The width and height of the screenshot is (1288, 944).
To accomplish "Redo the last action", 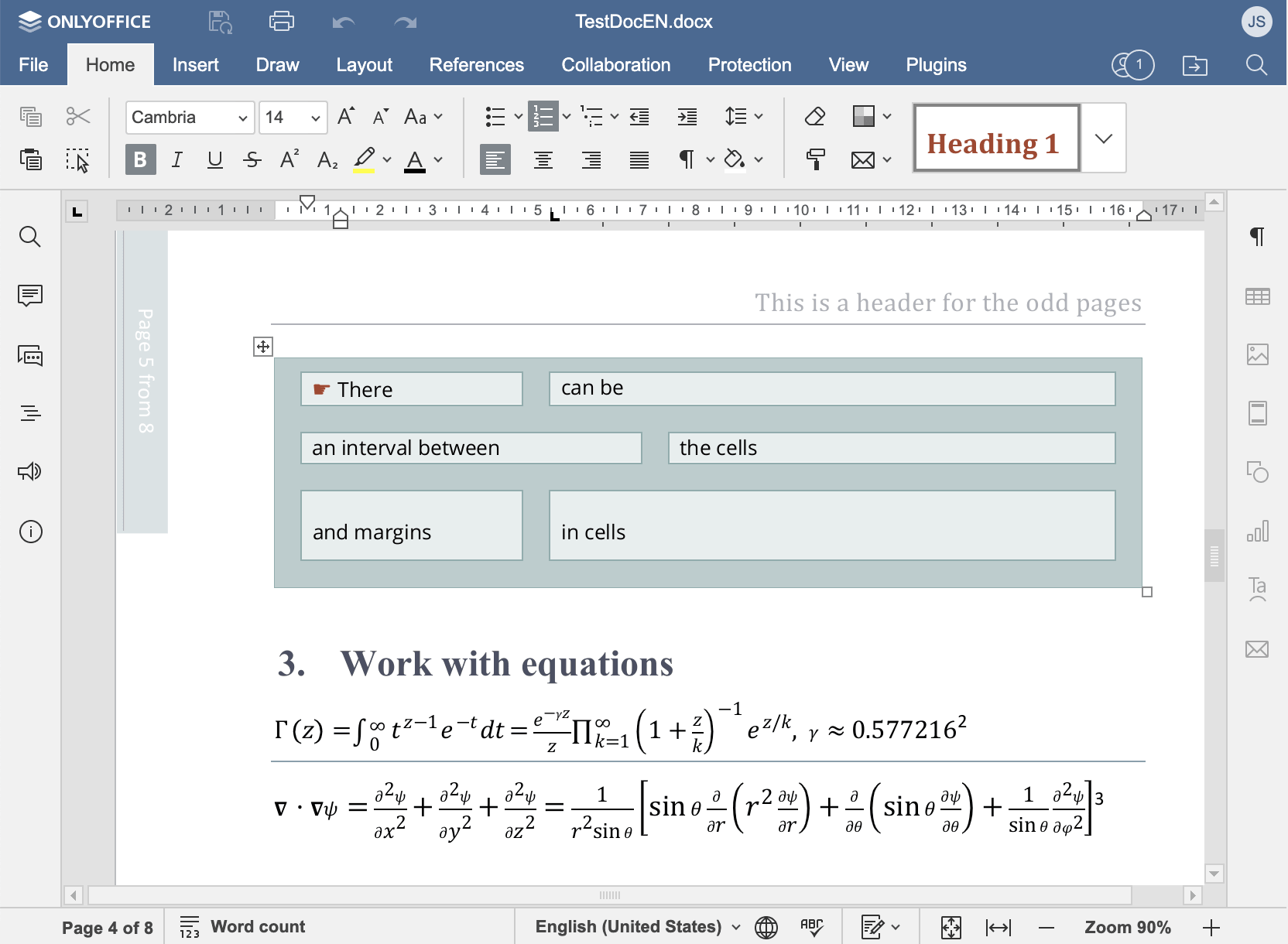I will click(x=406, y=22).
